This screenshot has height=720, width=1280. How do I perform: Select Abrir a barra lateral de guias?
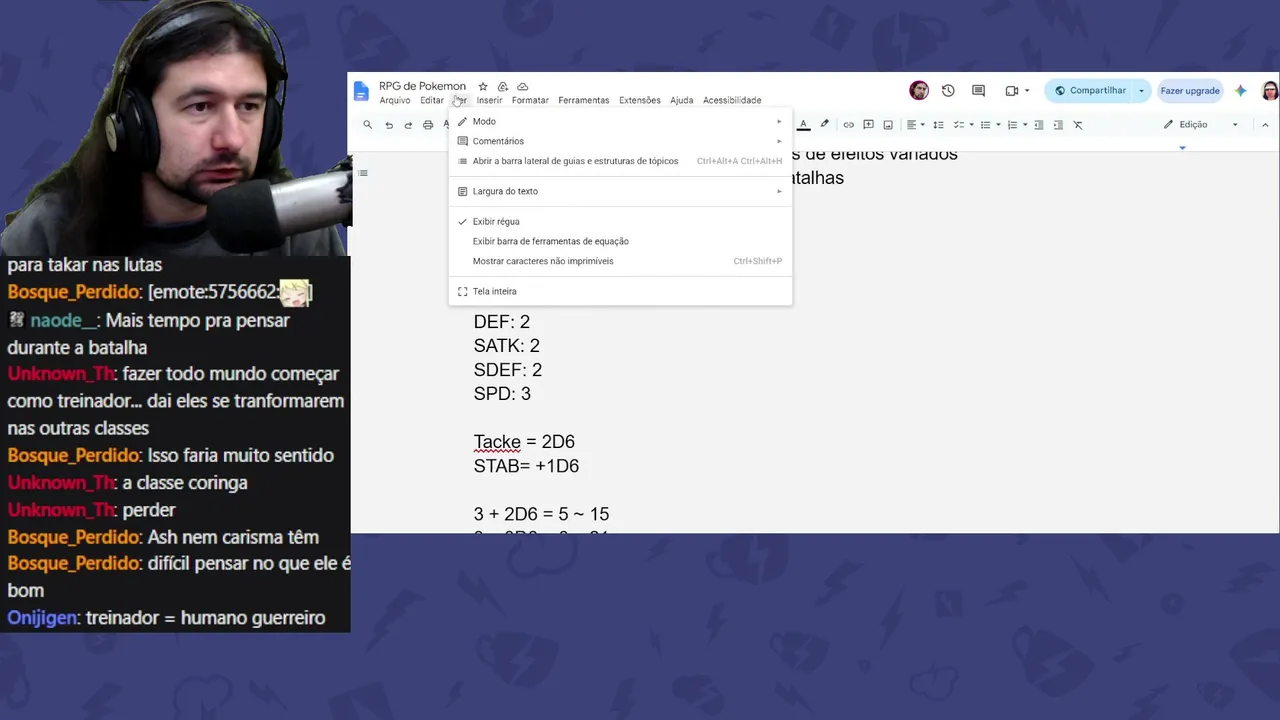(x=620, y=161)
